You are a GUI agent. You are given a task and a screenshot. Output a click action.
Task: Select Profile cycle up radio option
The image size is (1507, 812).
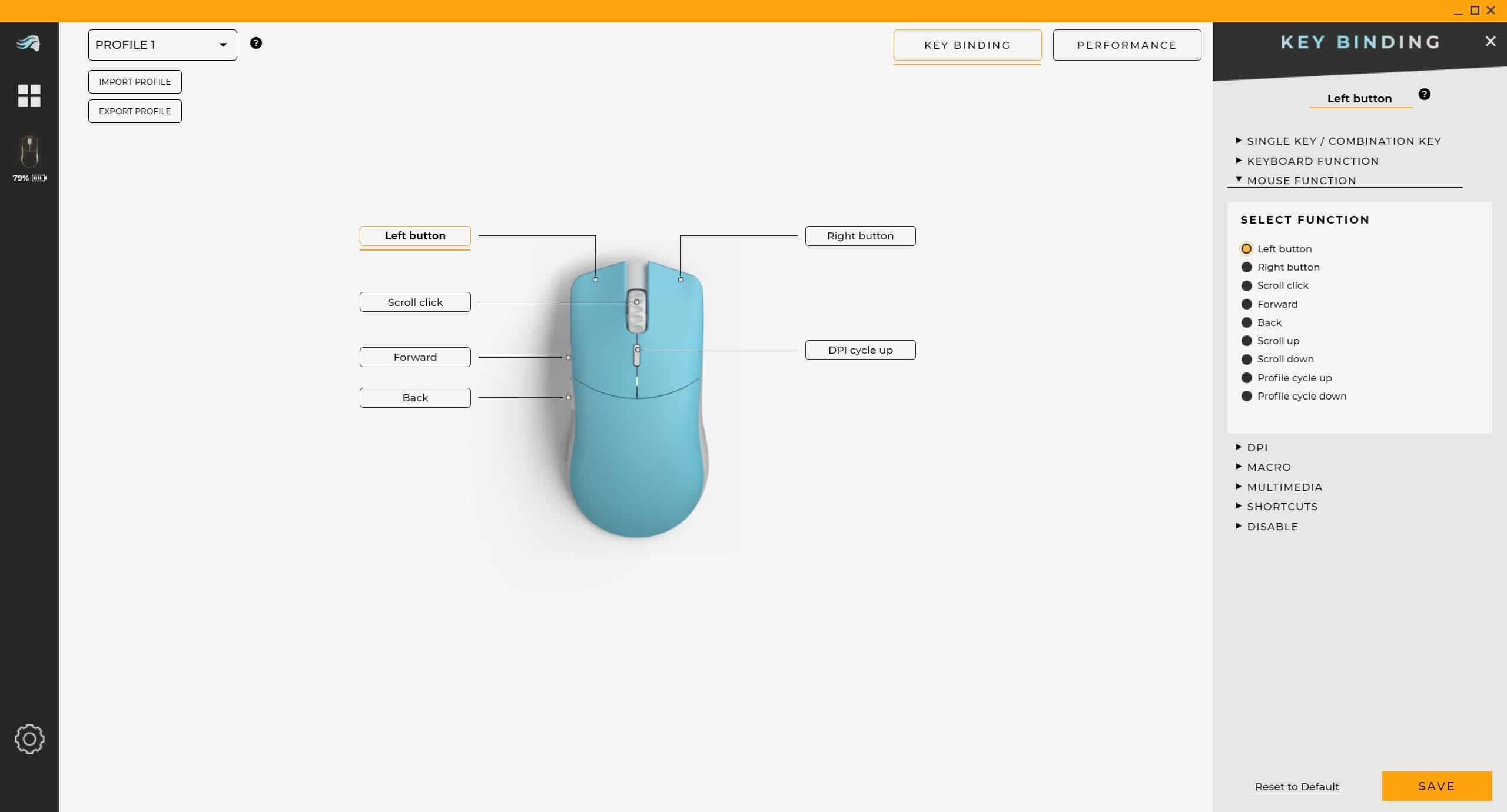pos(1246,378)
